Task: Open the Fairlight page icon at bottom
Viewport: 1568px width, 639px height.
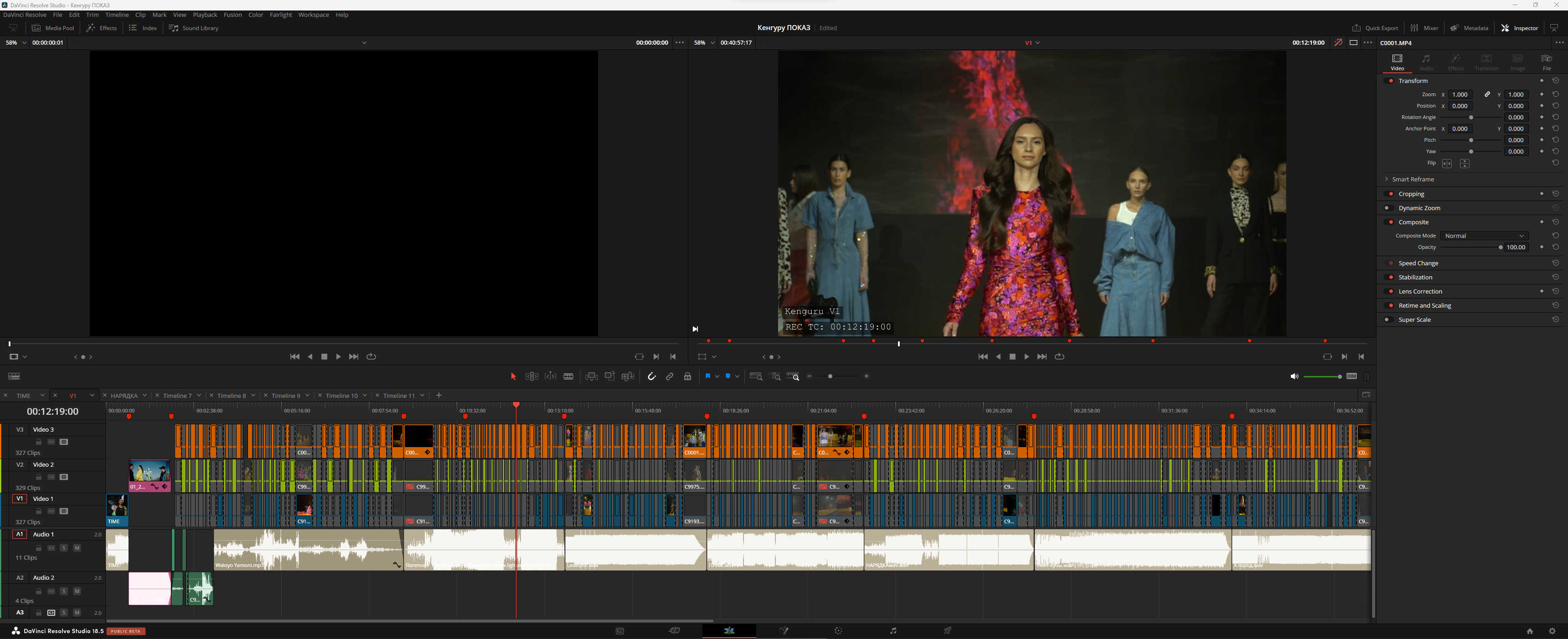Action: point(893,631)
